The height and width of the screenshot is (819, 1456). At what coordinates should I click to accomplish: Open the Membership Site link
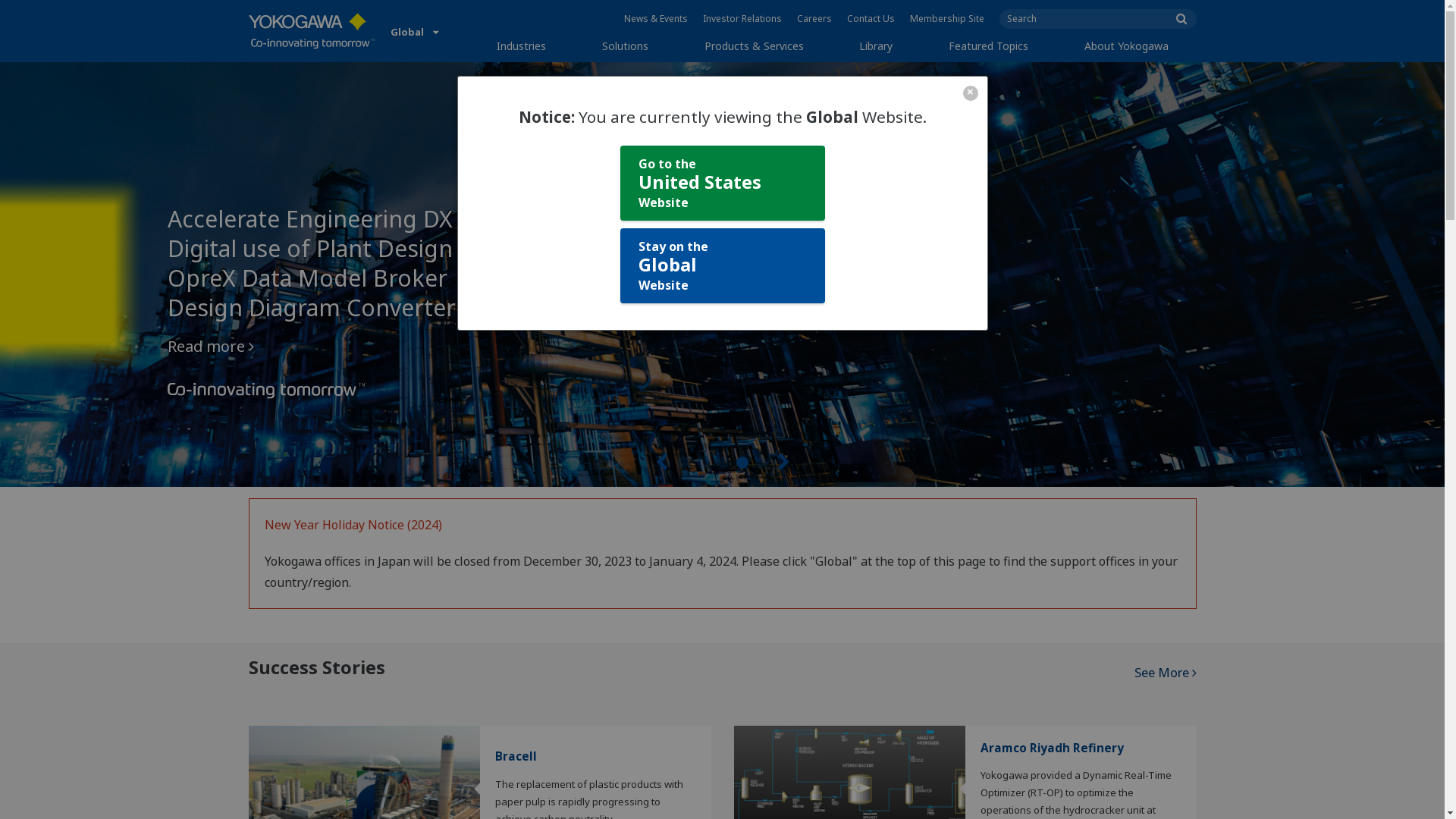[946, 19]
